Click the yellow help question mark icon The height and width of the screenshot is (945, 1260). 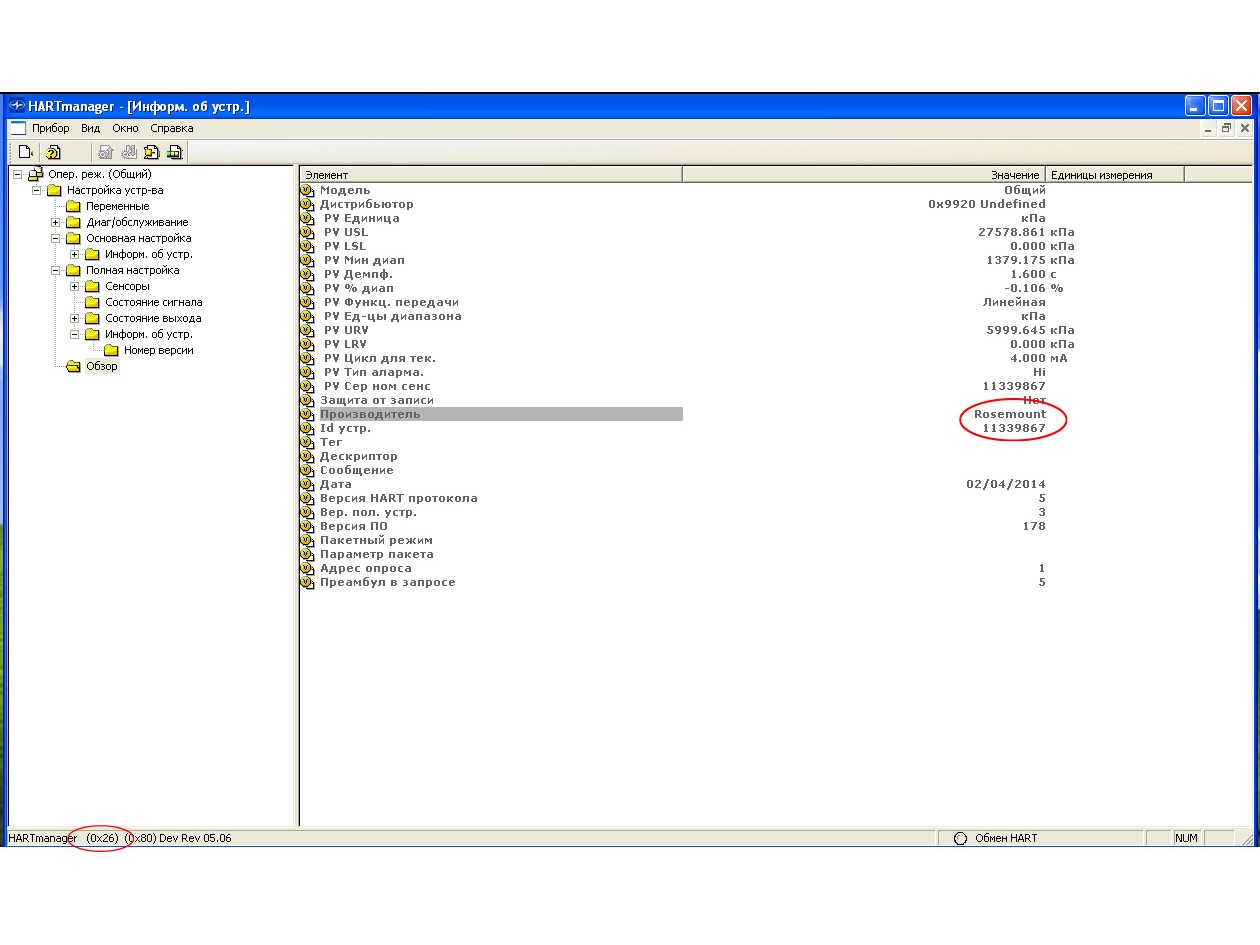point(54,152)
